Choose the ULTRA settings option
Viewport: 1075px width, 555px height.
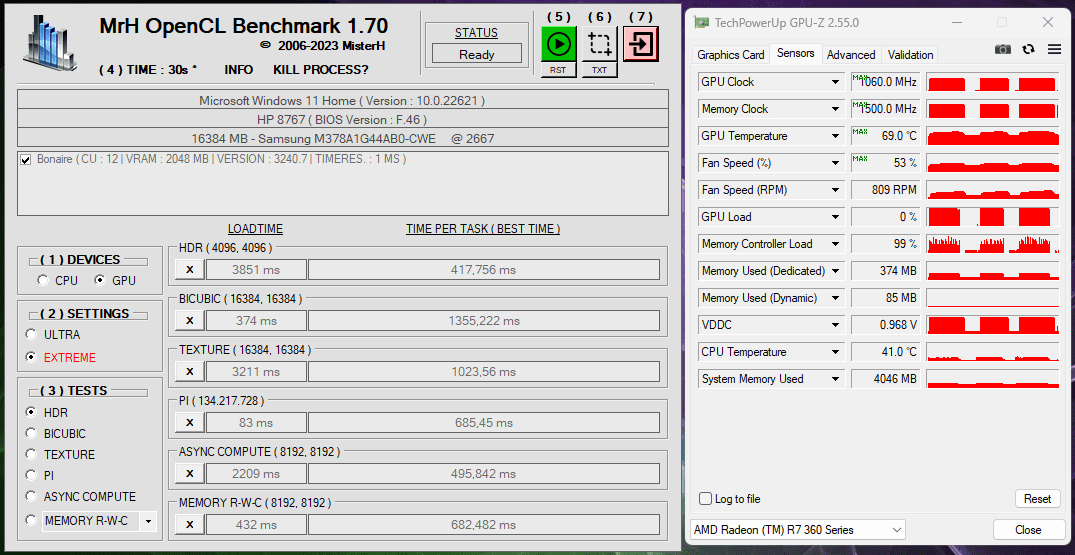(31, 334)
